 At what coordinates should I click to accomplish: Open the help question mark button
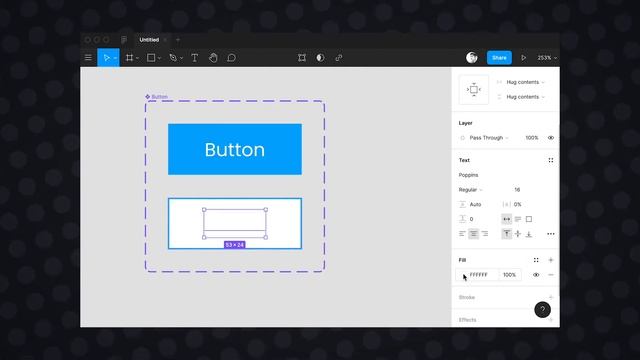(542, 310)
